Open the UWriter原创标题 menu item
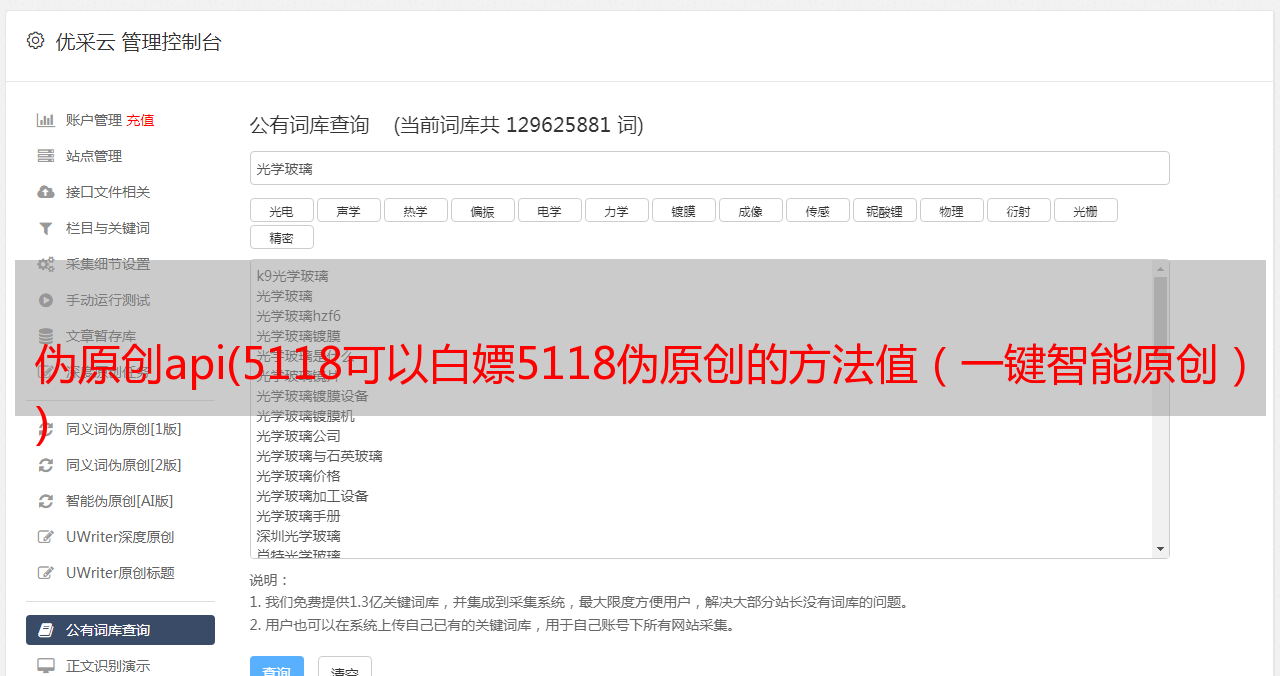1280x676 pixels. click(x=120, y=573)
